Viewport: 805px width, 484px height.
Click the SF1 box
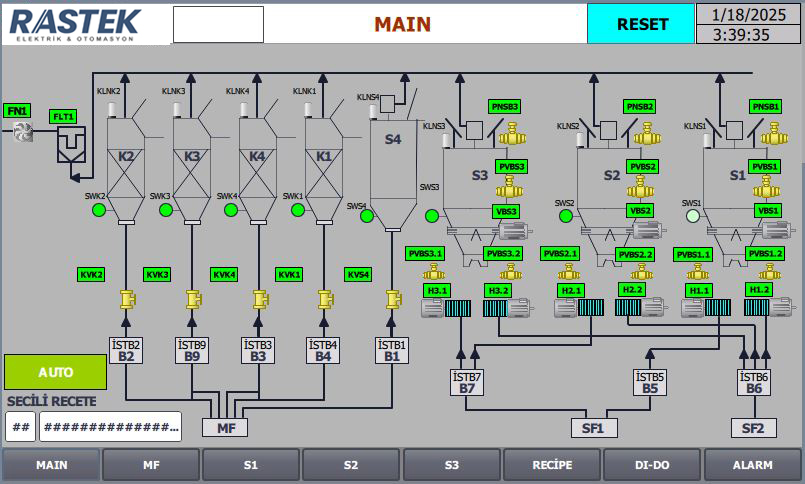pos(594,428)
